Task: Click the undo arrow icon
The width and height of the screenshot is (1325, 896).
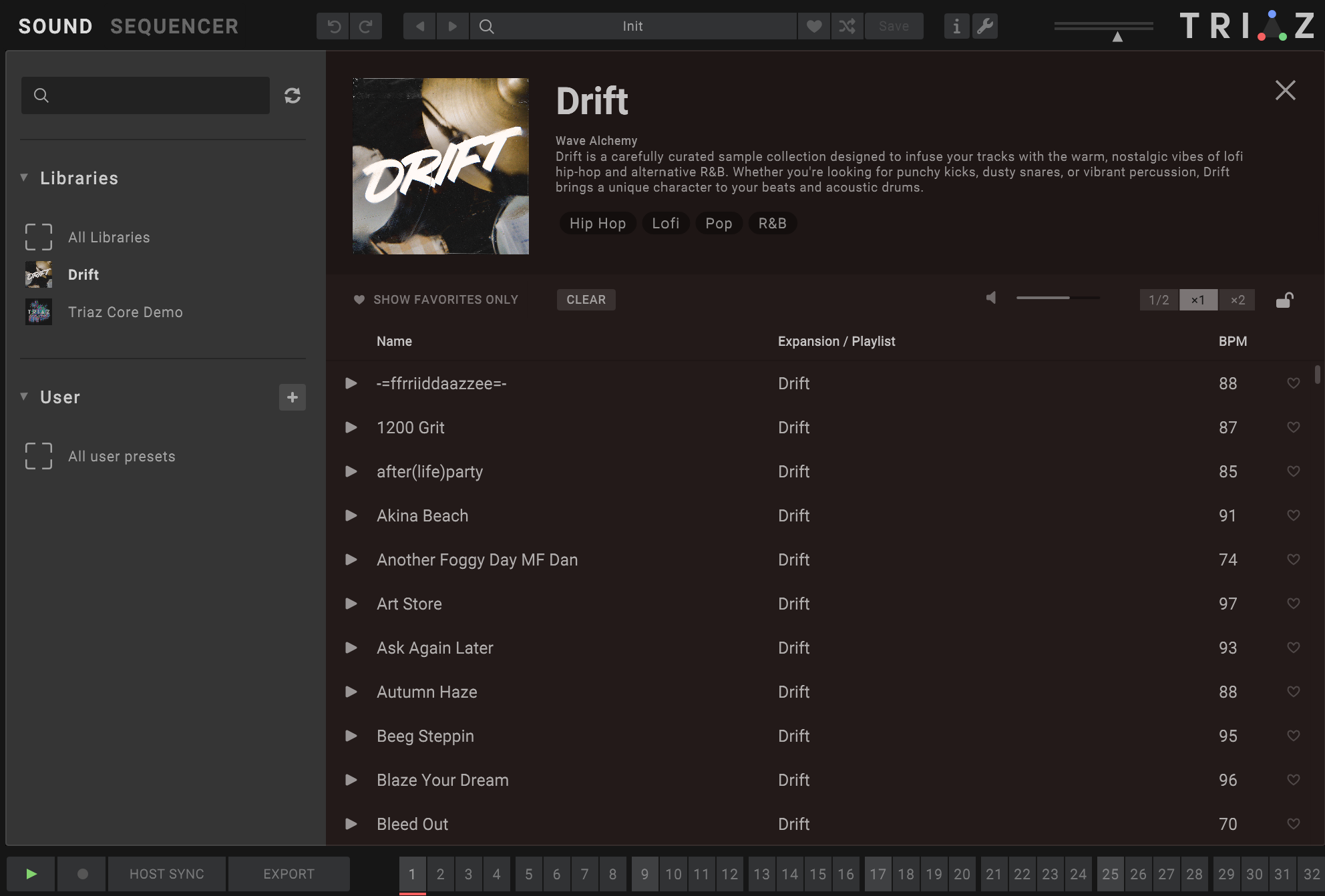Action: [x=333, y=26]
